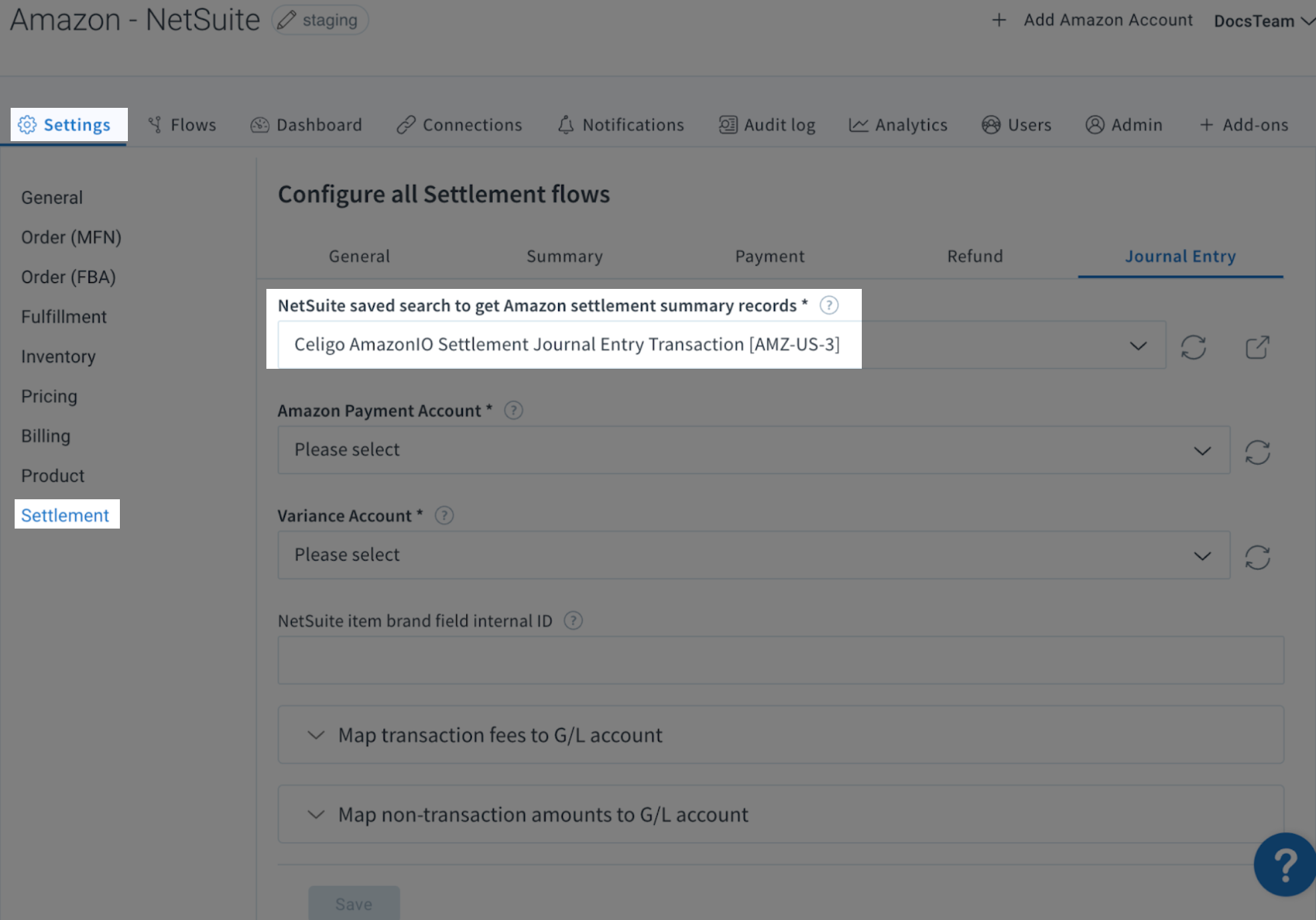Image resolution: width=1316 pixels, height=920 pixels.
Task: Open the Analytics tab
Action: pyautogui.click(x=898, y=124)
